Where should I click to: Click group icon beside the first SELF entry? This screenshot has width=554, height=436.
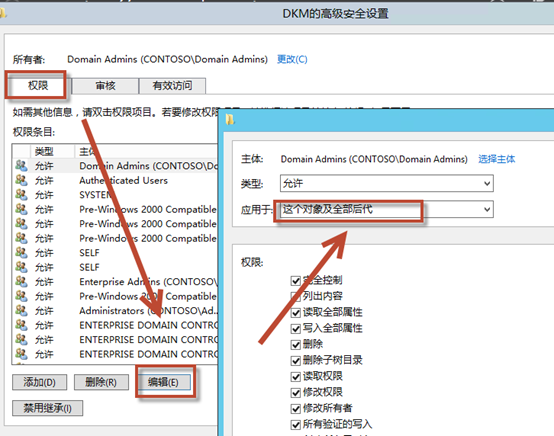click(21, 253)
